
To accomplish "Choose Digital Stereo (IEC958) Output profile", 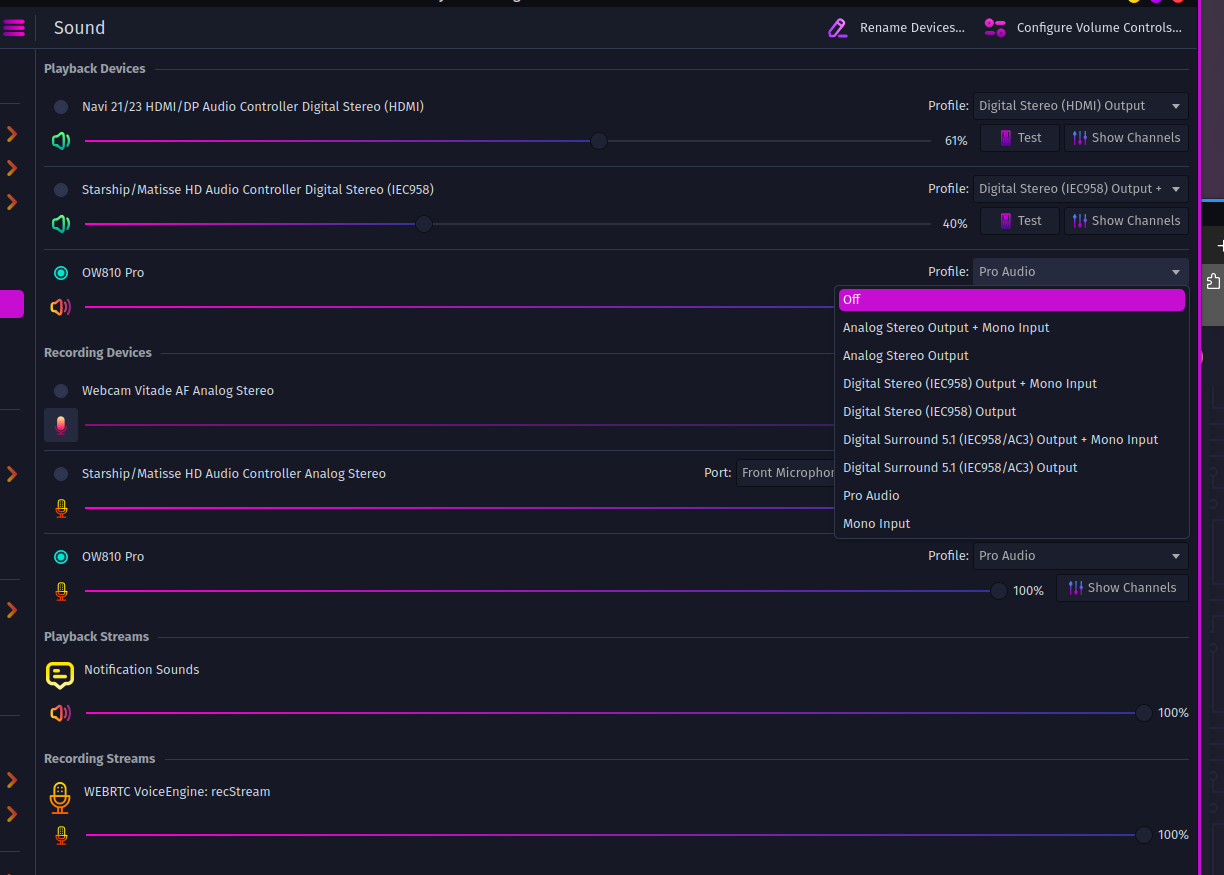I will click(1011, 412).
